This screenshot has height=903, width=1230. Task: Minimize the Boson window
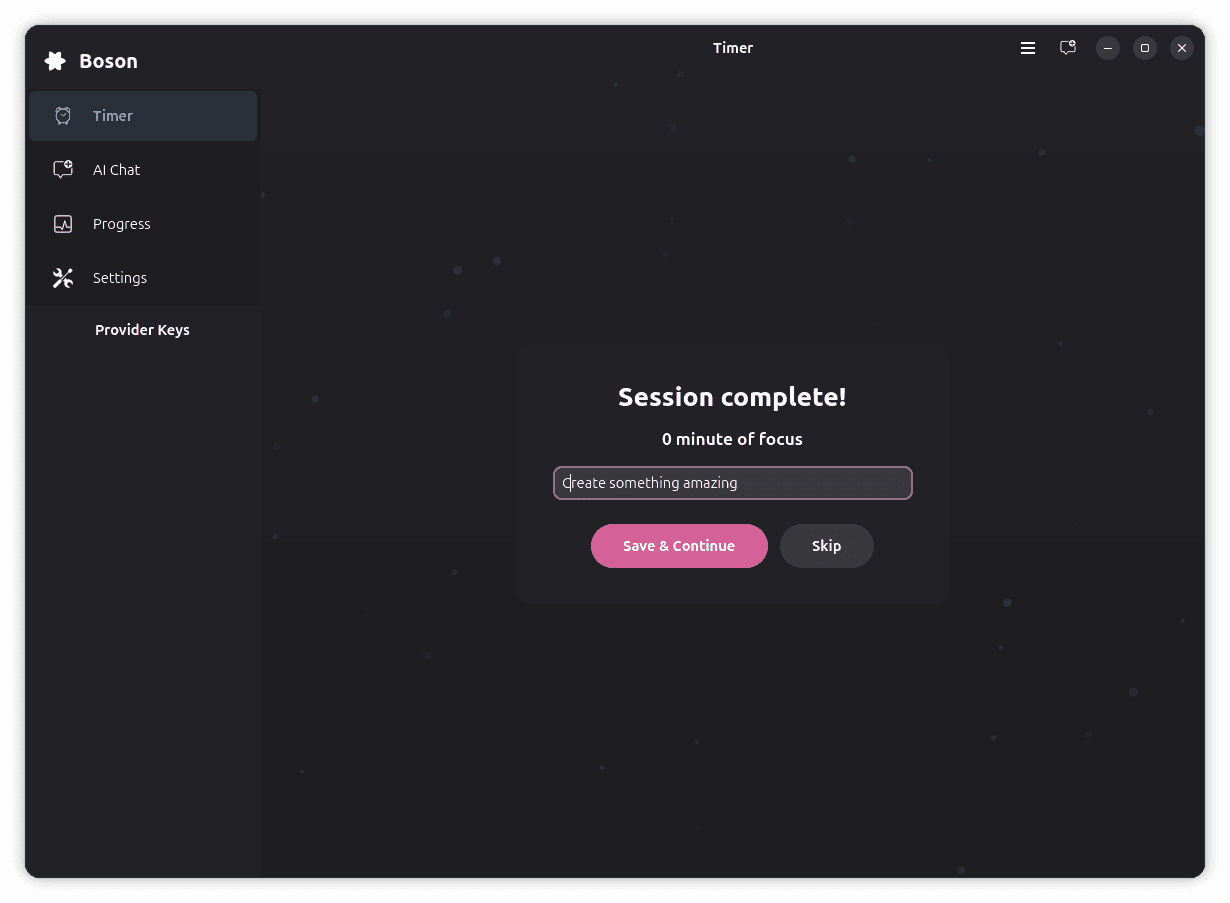tap(1108, 48)
